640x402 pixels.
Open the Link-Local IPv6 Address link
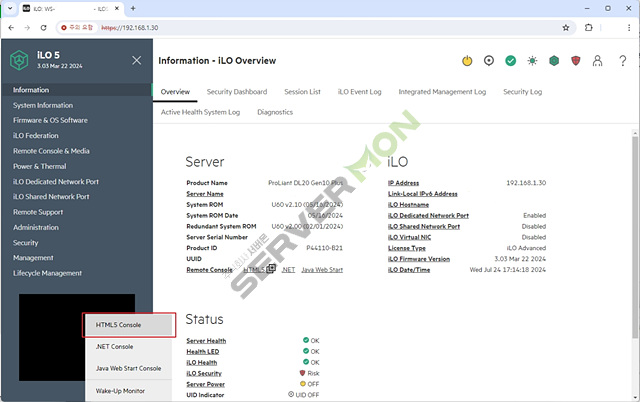(422, 194)
